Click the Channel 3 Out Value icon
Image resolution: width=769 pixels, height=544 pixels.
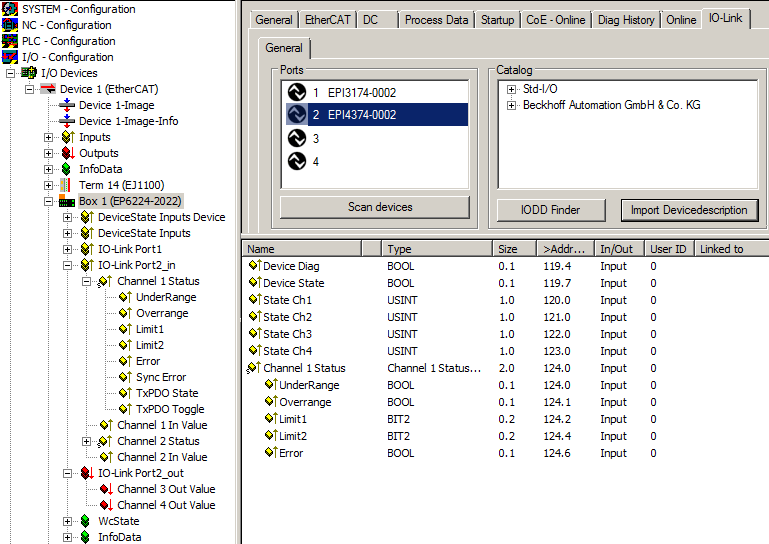pos(106,489)
